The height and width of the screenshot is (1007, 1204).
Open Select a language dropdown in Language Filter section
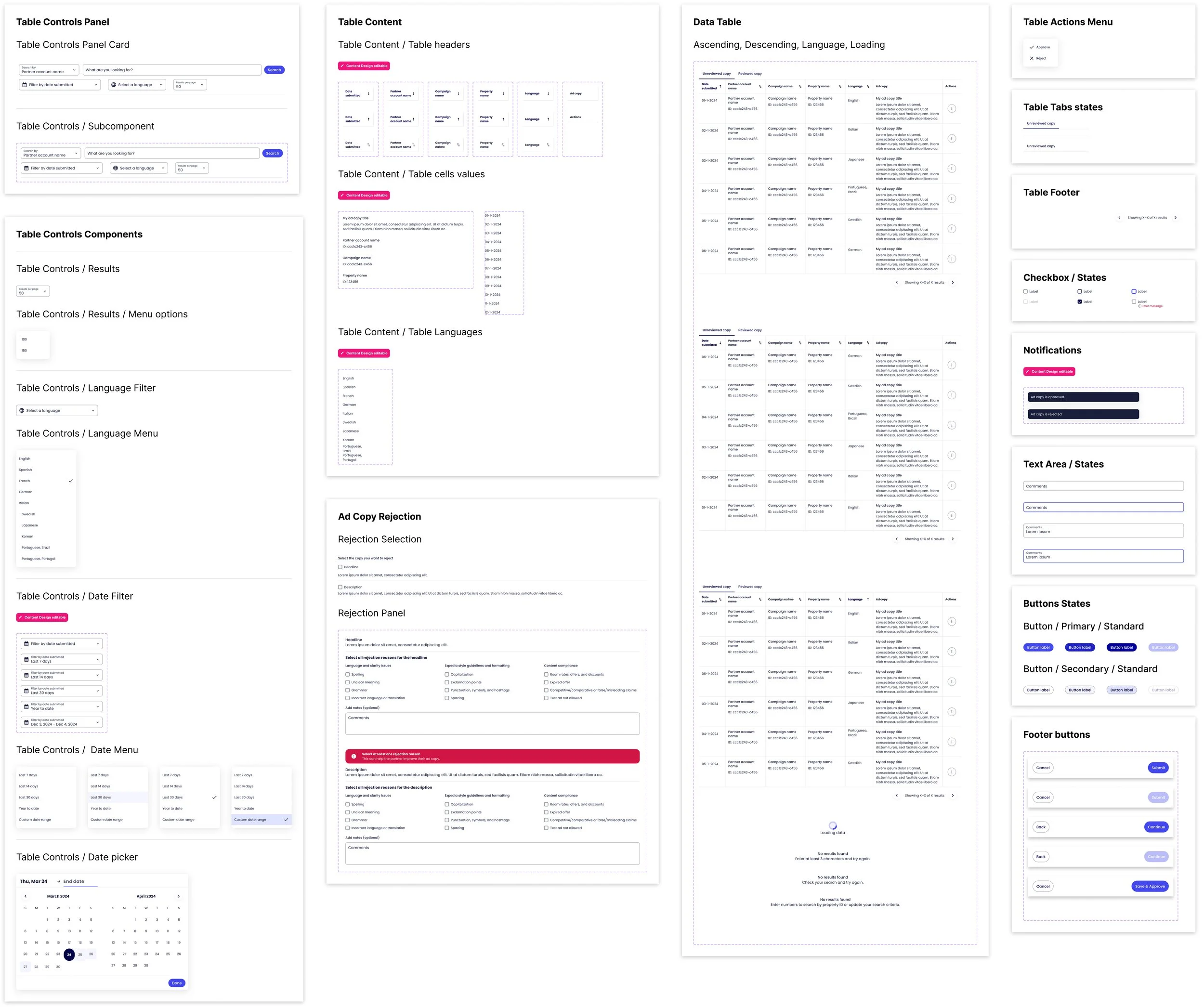pyautogui.click(x=57, y=411)
